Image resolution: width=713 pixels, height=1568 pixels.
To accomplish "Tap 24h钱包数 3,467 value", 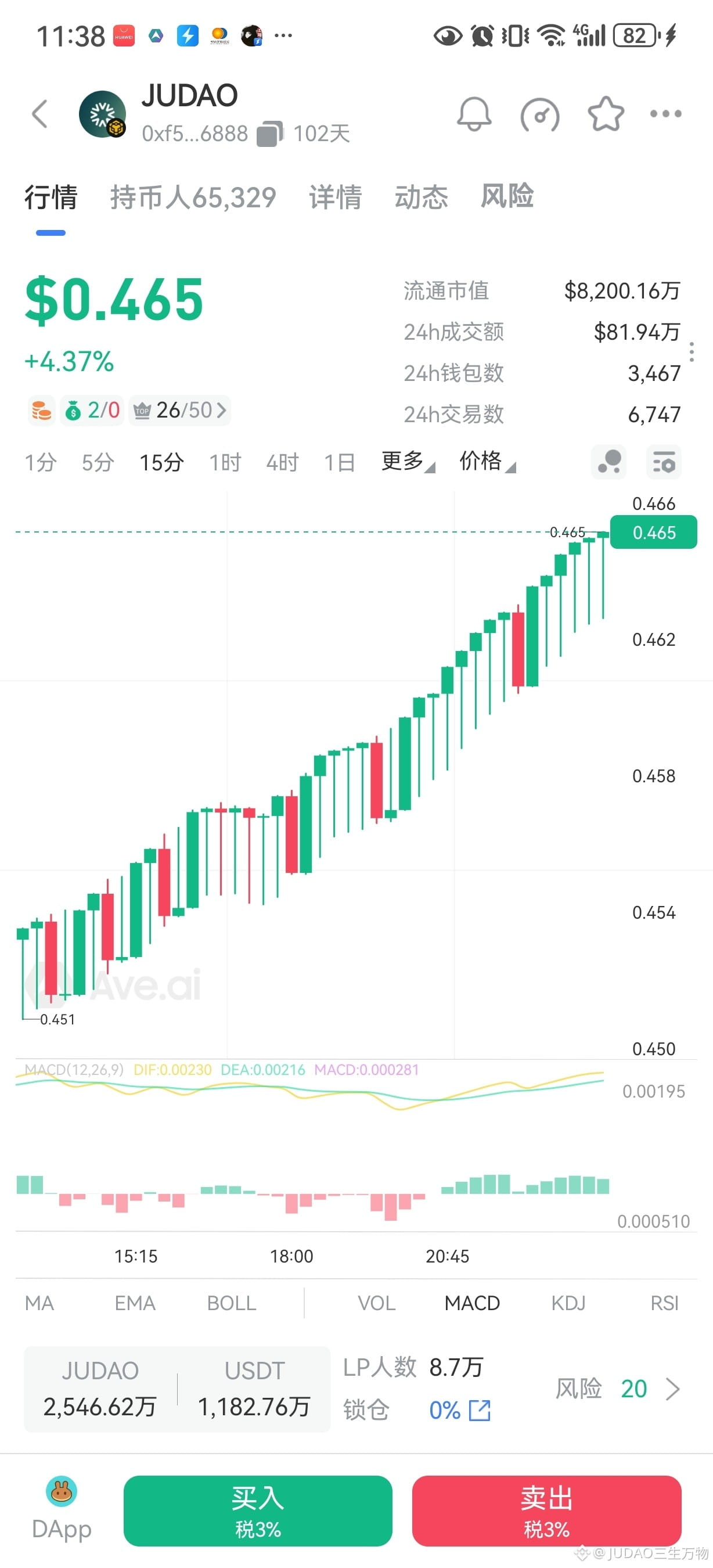I will click(654, 373).
